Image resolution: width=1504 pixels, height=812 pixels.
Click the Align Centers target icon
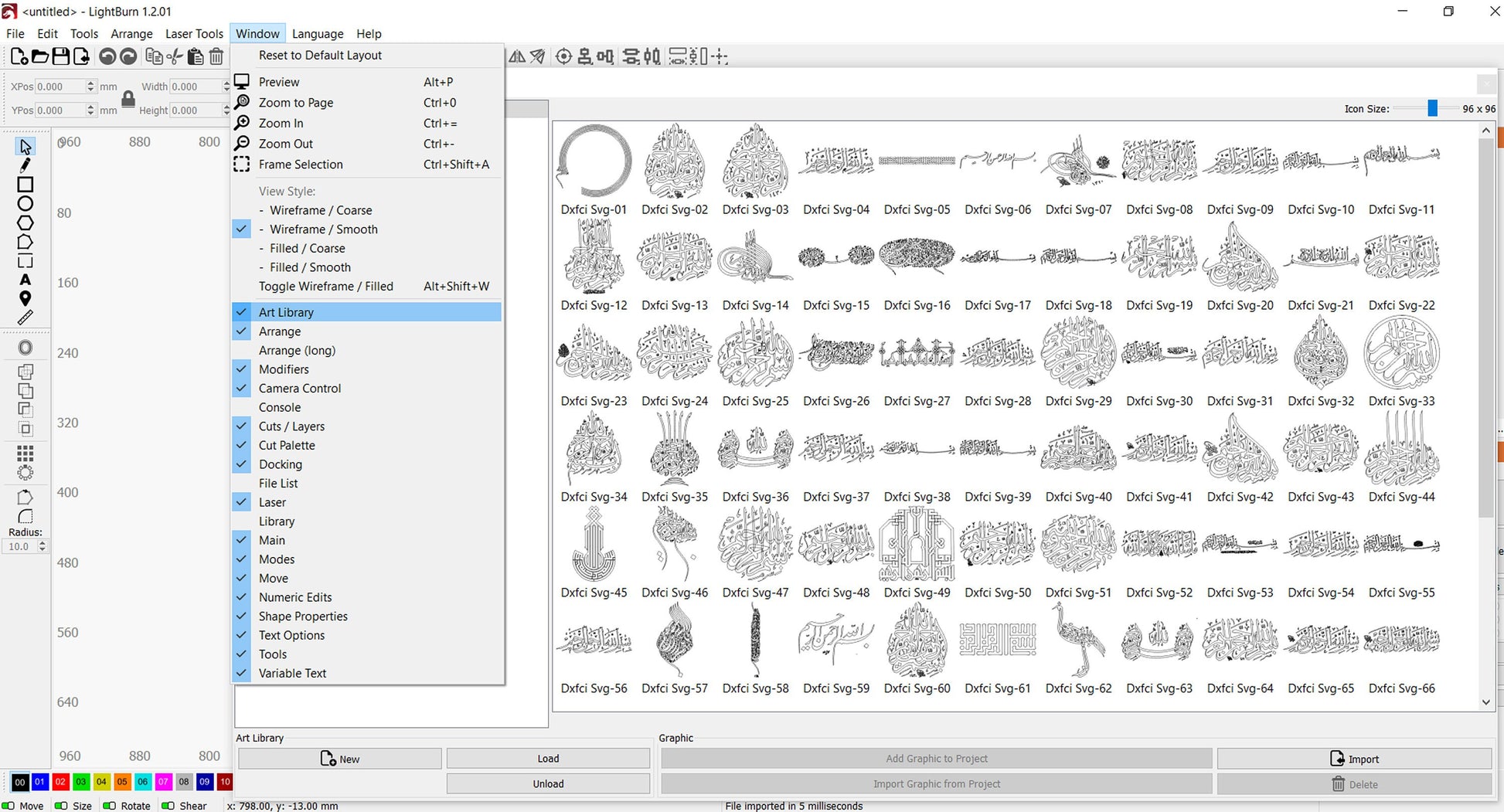click(564, 56)
